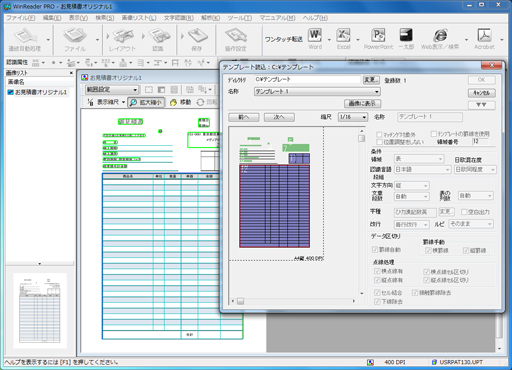Screen dimensions: 512x370
Task: Click the 画像に表示 button
Action: [362, 104]
